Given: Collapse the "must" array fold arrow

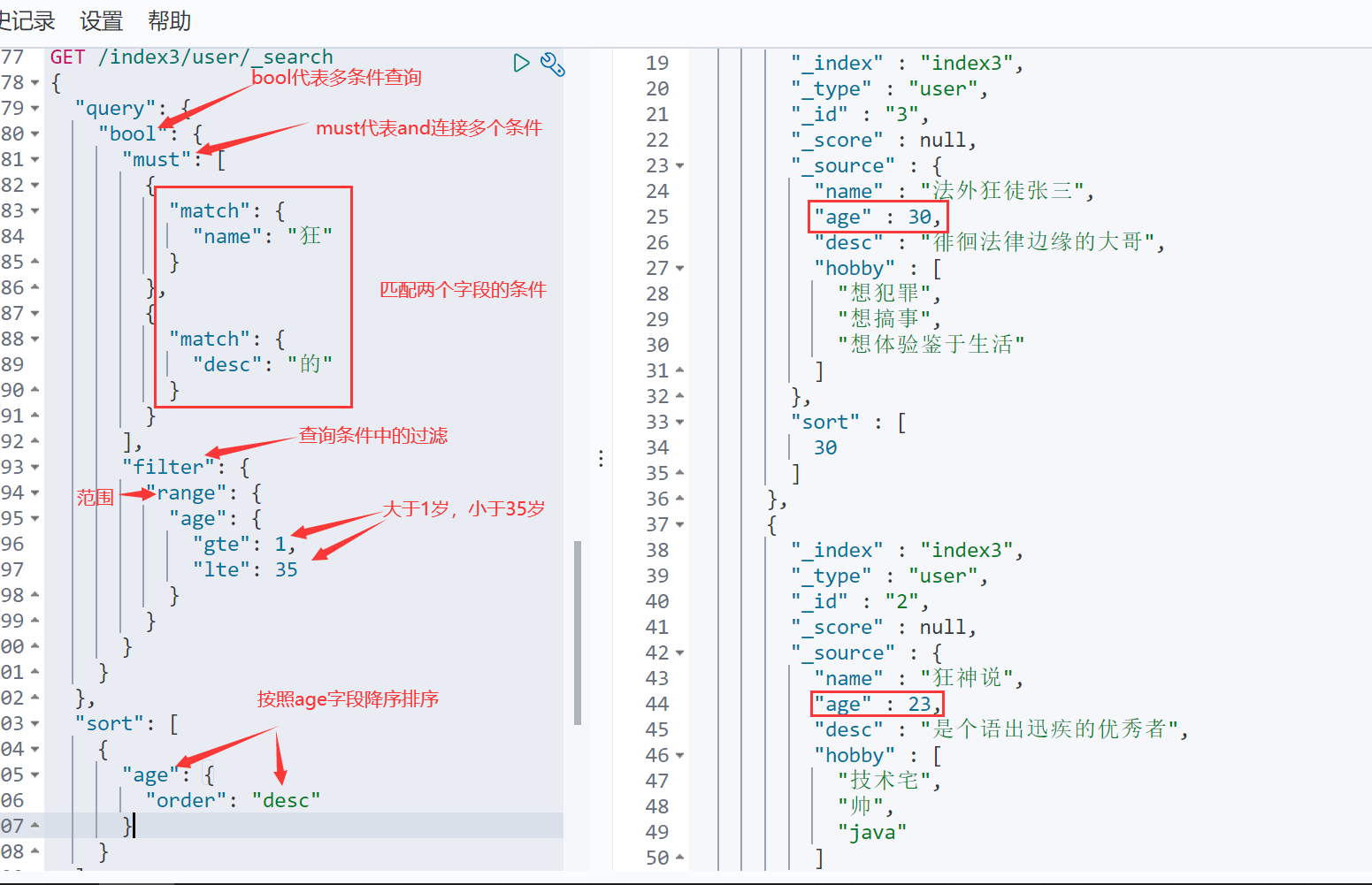Looking at the screenshot, I should 34,160.
